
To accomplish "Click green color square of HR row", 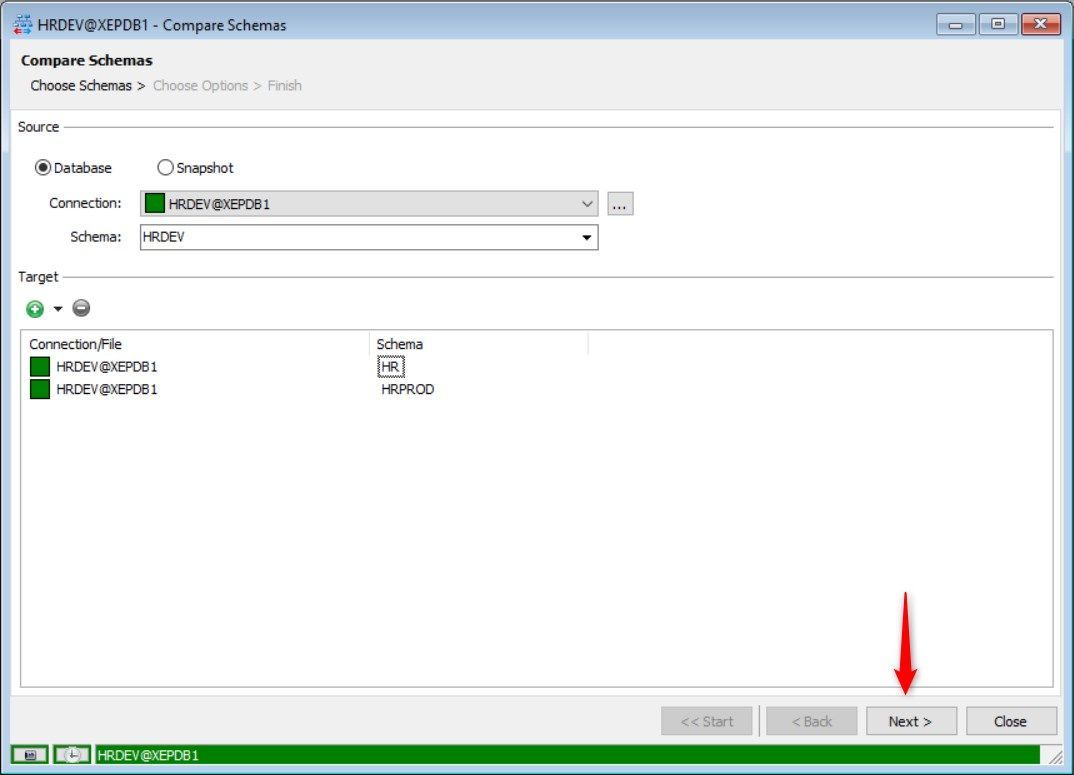I will [40, 367].
